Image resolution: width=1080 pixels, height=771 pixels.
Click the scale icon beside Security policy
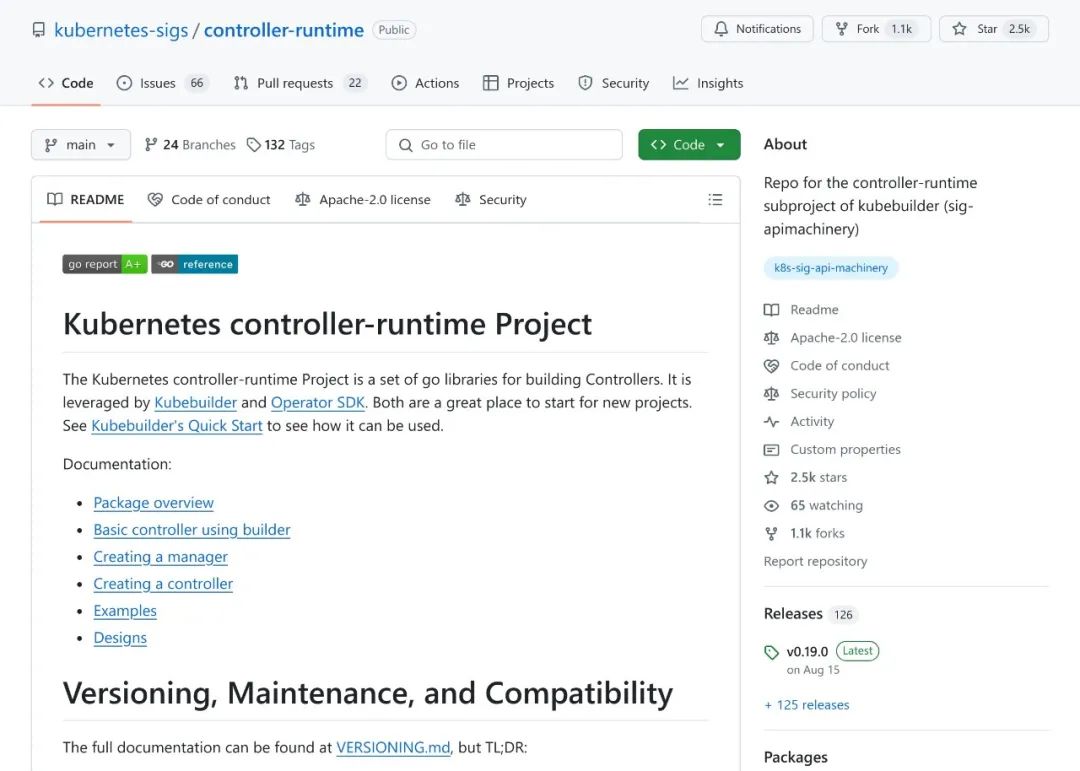(x=771, y=394)
